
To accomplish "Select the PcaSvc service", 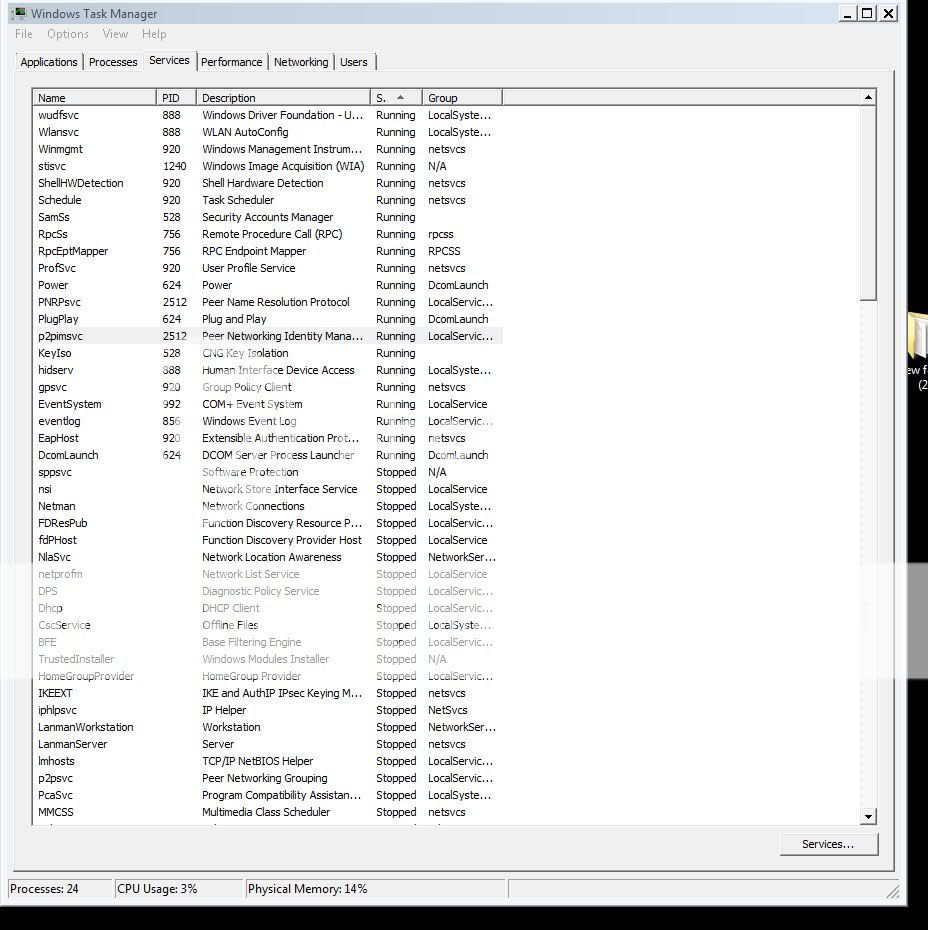I will (268, 795).
